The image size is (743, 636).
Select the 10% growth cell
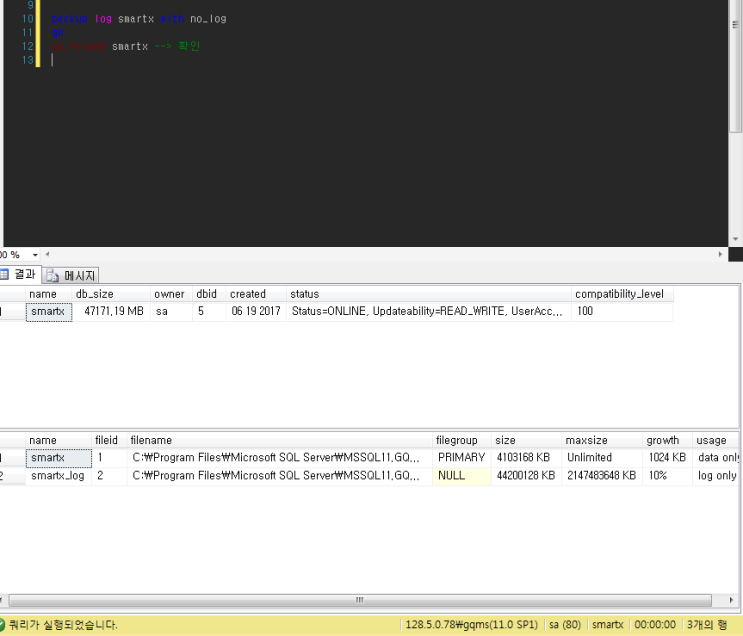(x=667, y=476)
